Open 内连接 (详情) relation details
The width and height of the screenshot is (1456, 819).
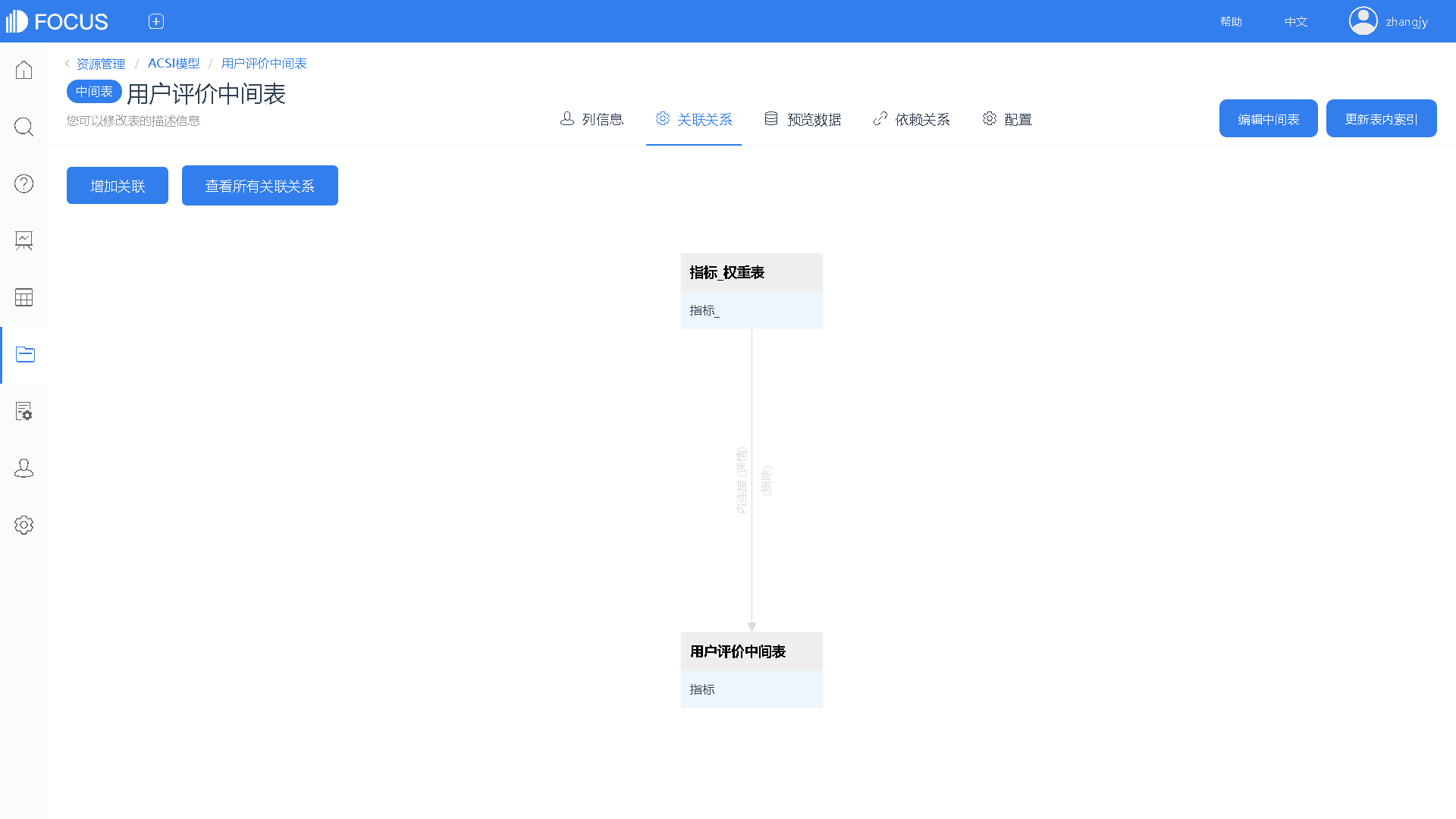click(x=742, y=480)
